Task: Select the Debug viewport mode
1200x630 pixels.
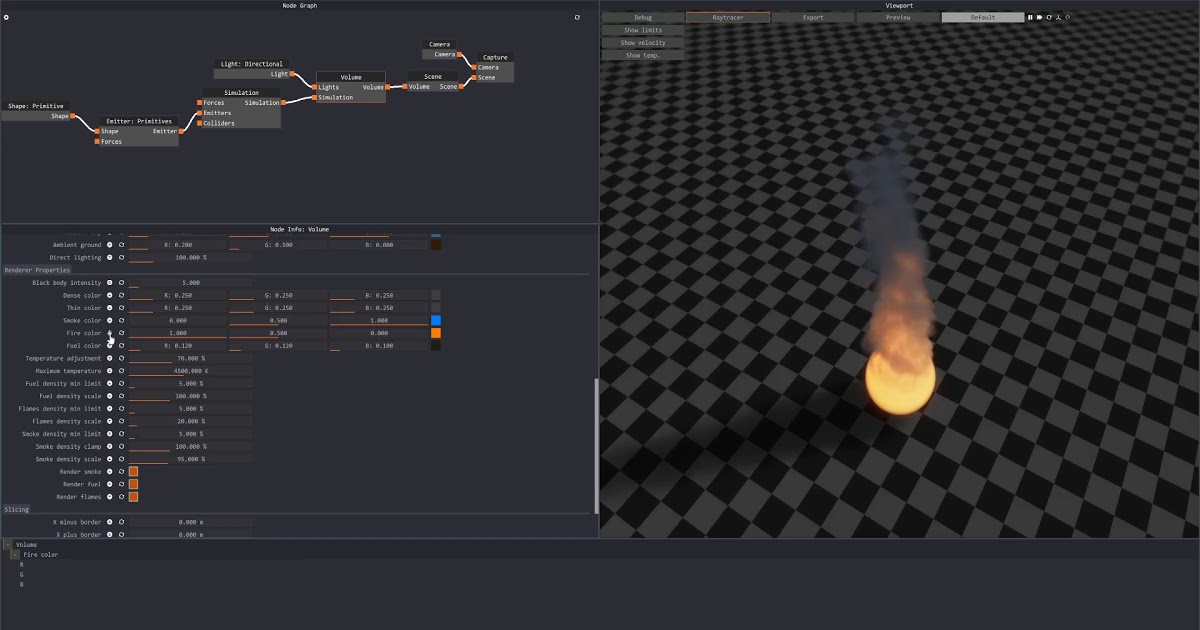Action: pyautogui.click(x=642, y=17)
